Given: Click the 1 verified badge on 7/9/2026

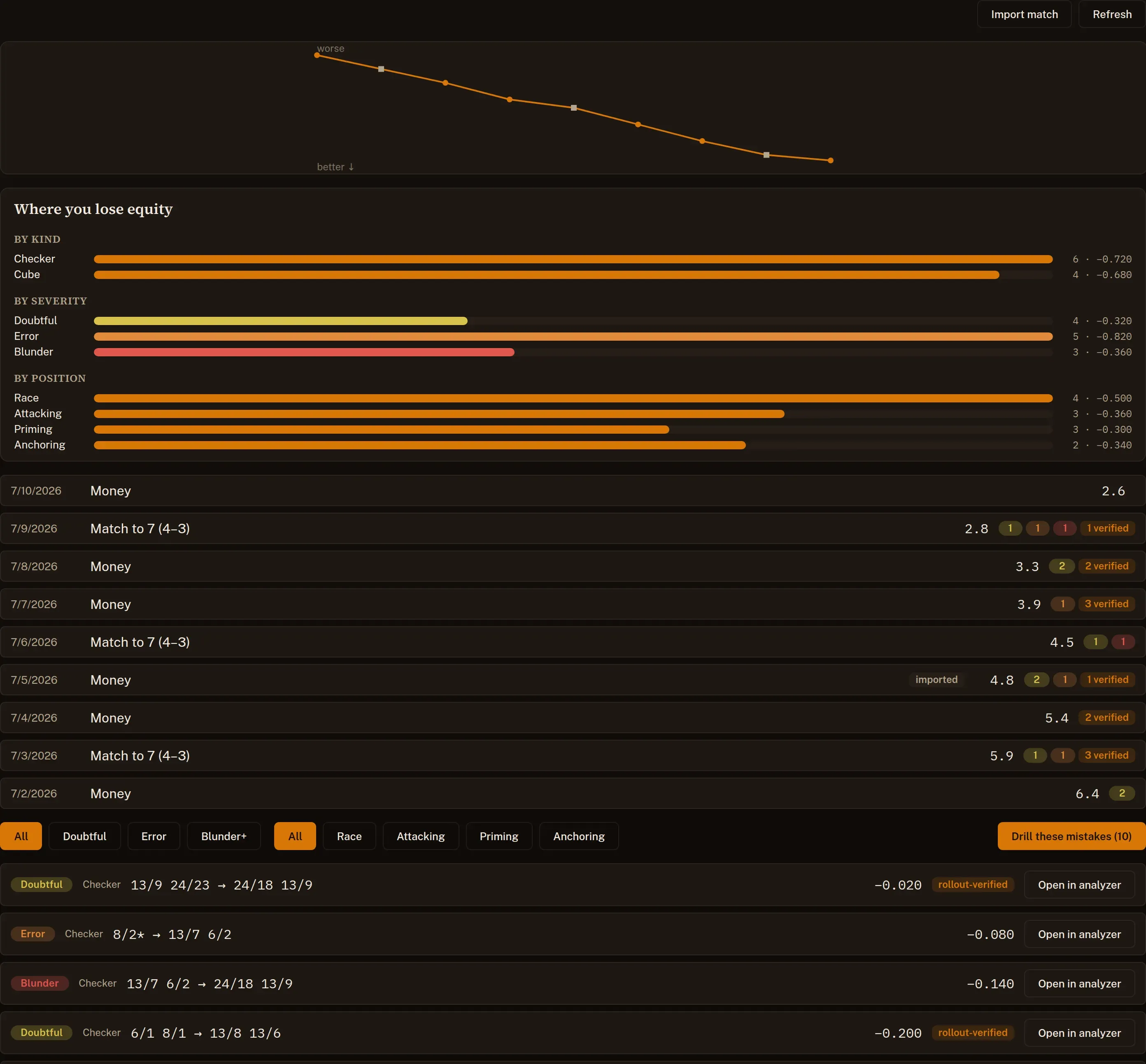Looking at the screenshot, I should pos(1107,528).
